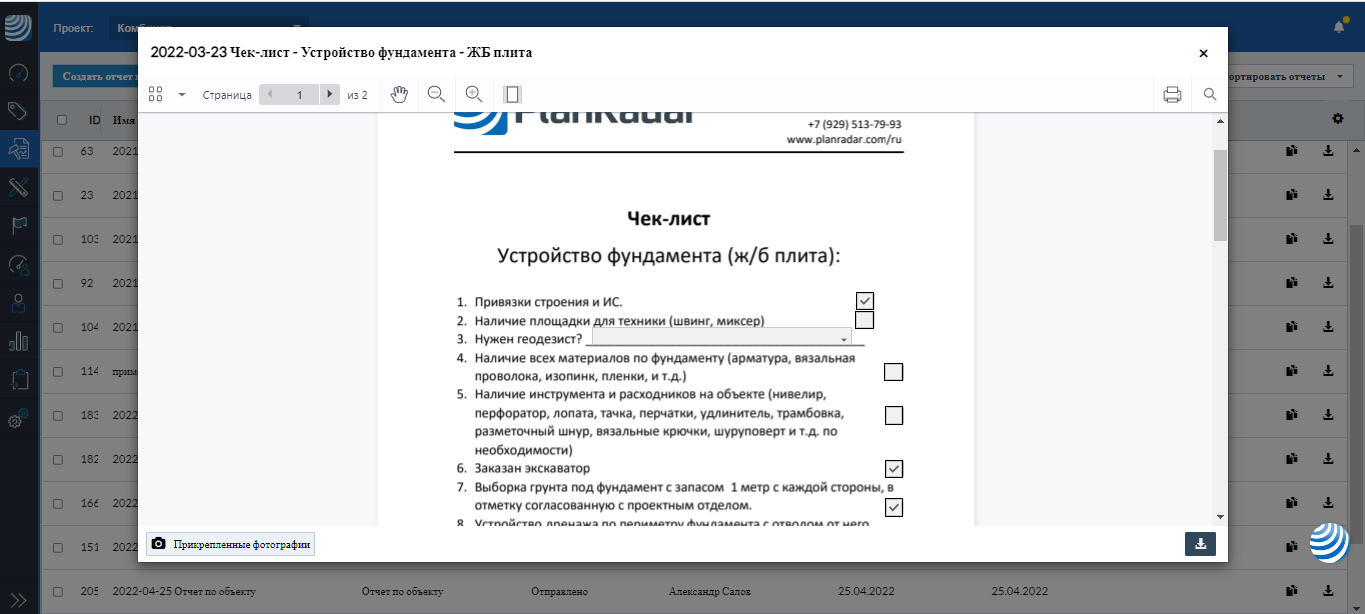1365x614 pixels.
Task: Toggle select-all checkbox in table header
Action: coord(62,120)
